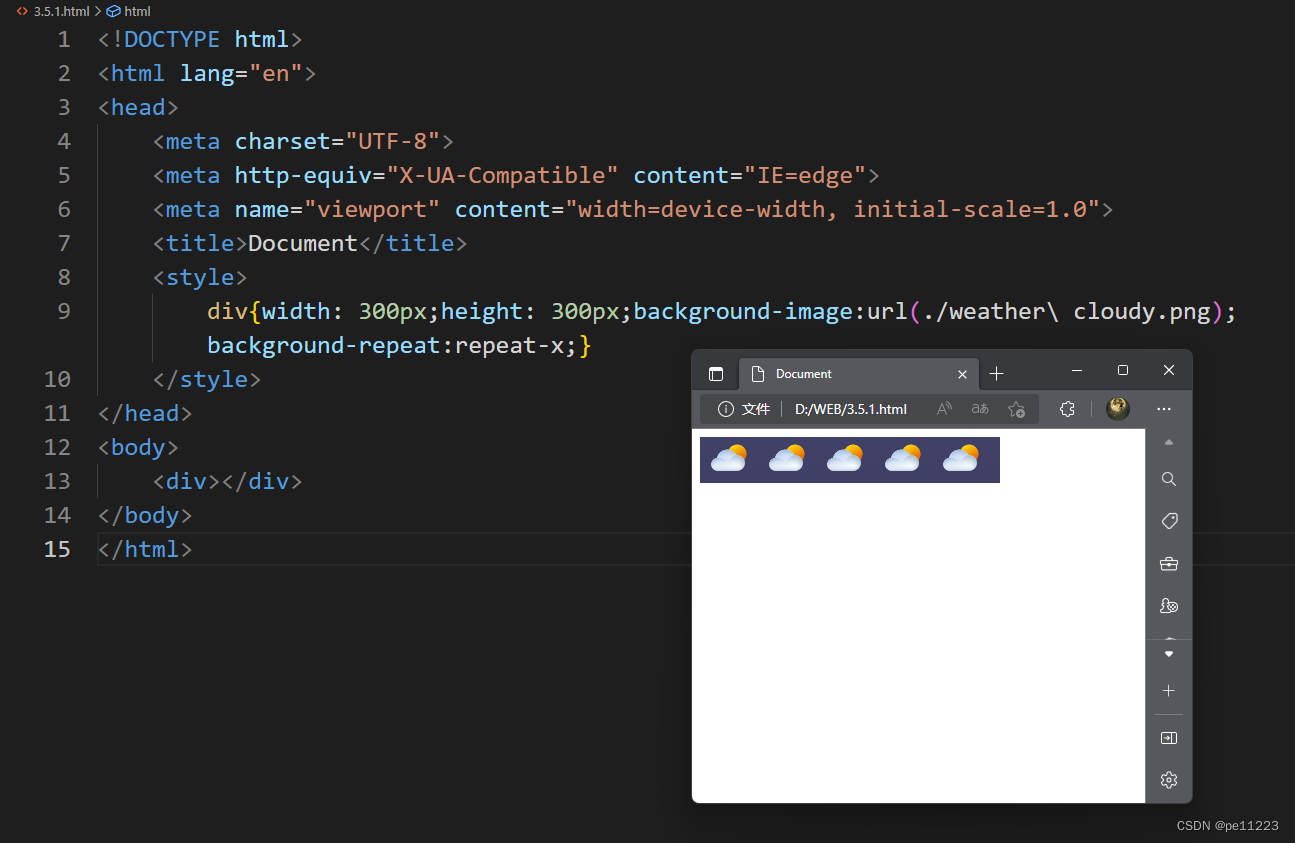Click the "IE=edge" string on line 5

(x=804, y=175)
